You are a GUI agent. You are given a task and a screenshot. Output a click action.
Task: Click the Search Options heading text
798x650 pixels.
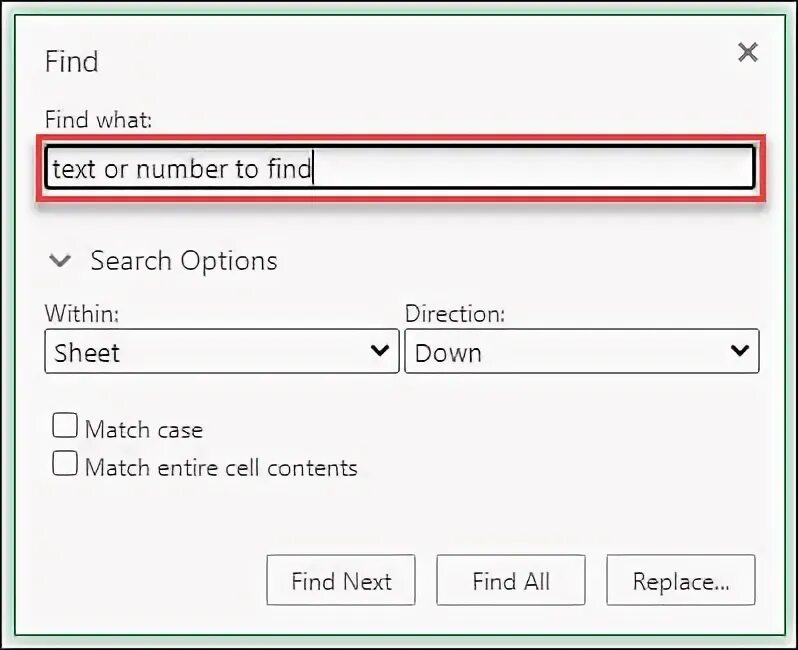pos(184,262)
